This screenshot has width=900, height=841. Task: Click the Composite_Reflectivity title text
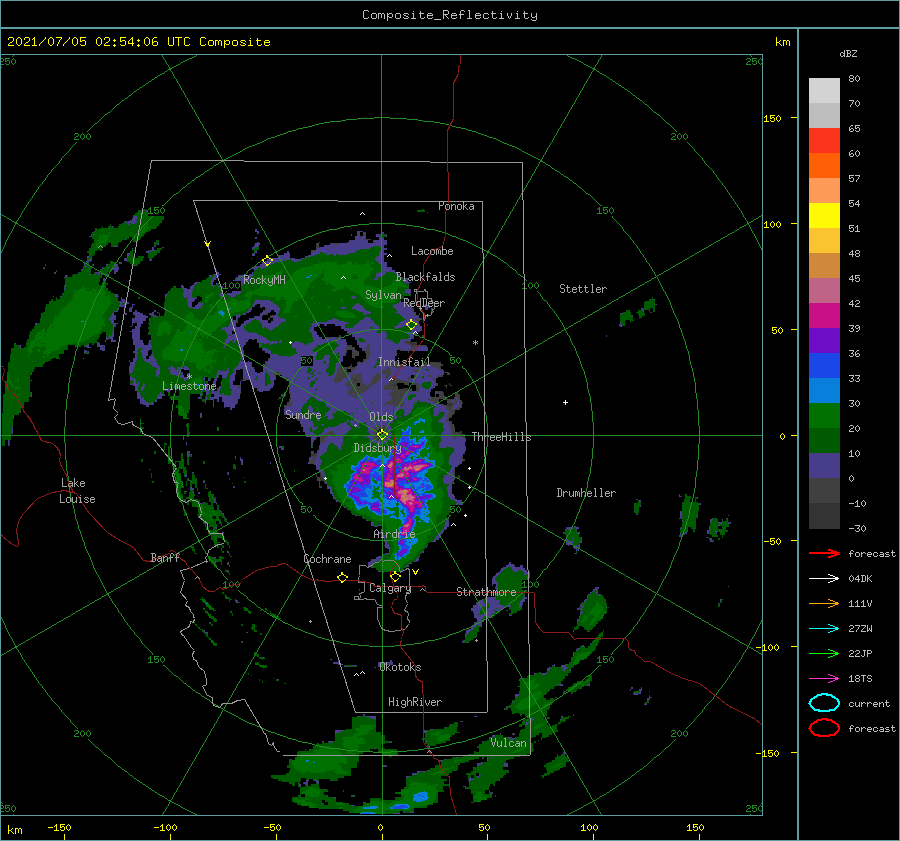click(450, 15)
